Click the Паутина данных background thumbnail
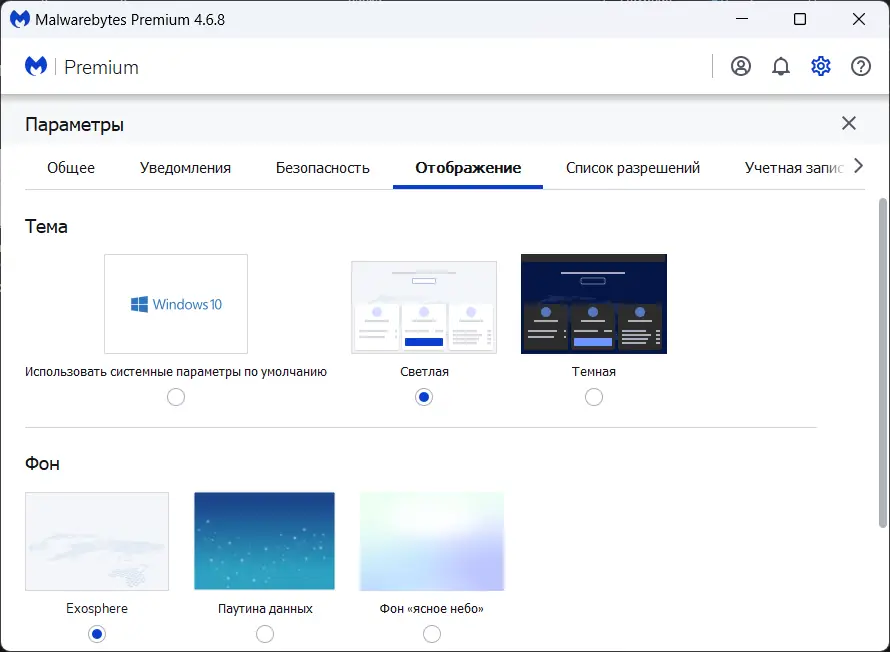890x652 pixels. click(265, 541)
